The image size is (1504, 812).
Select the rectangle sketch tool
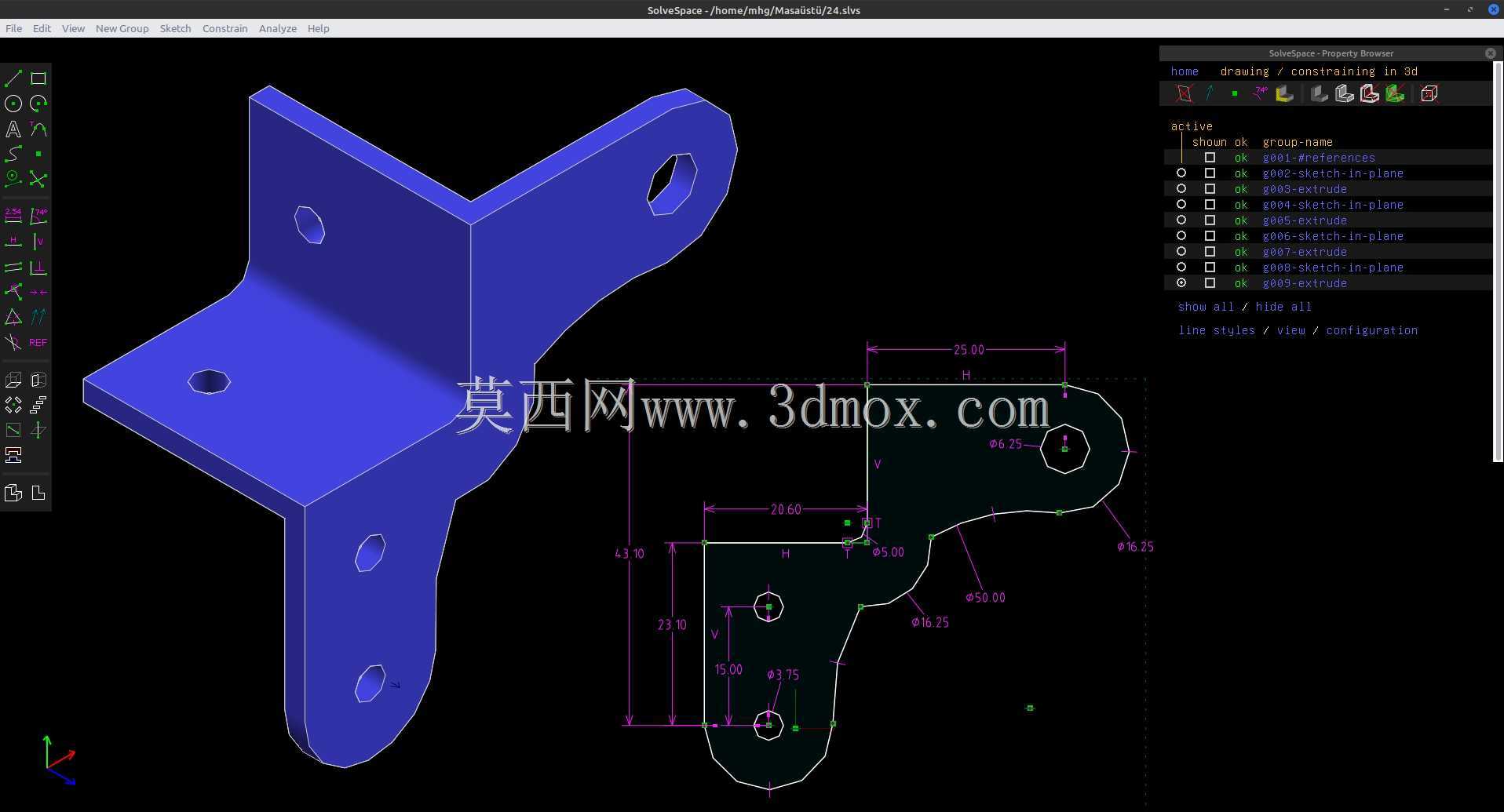coord(38,78)
